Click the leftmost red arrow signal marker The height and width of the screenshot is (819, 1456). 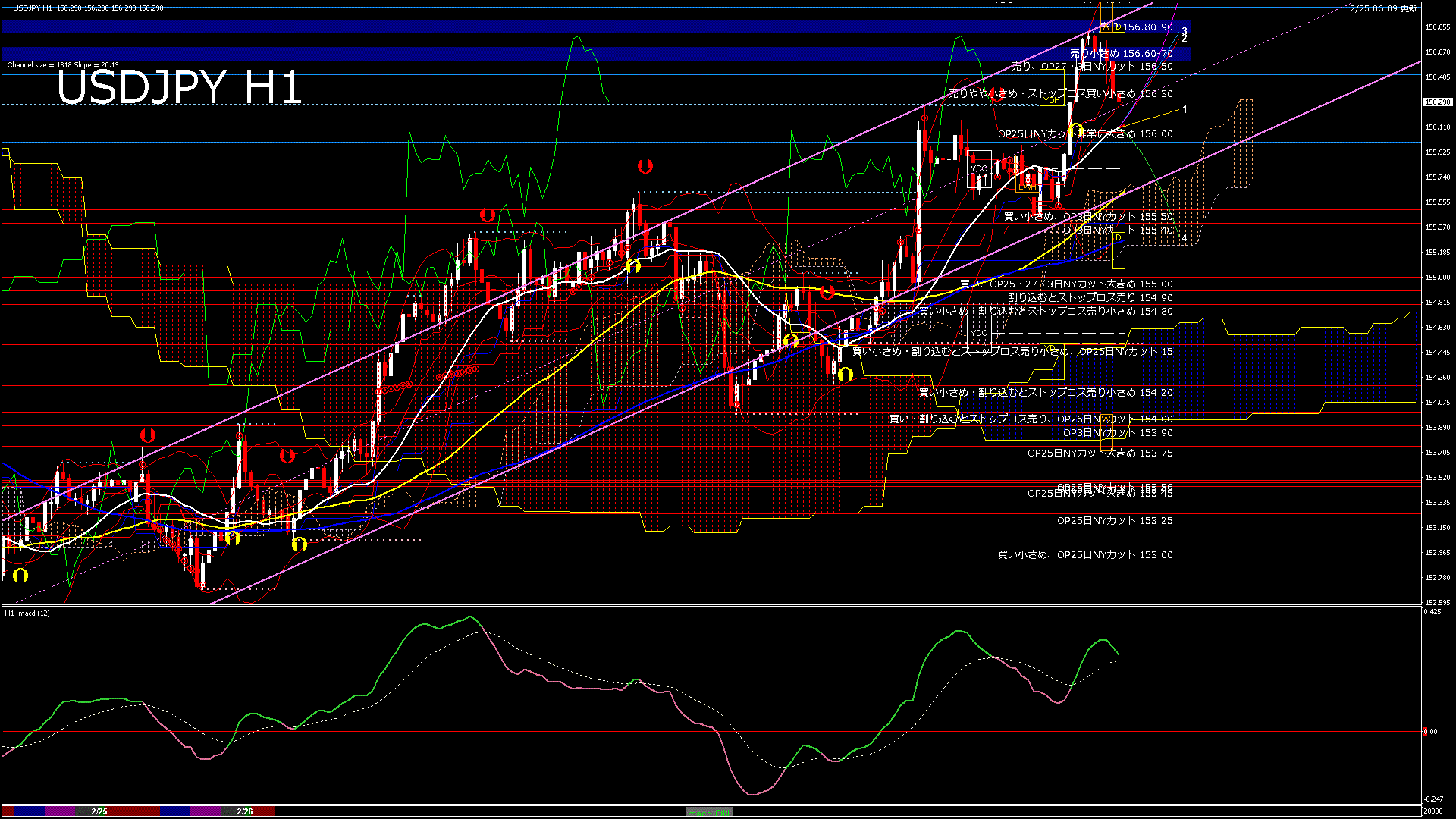pyautogui.click(x=148, y=435)
